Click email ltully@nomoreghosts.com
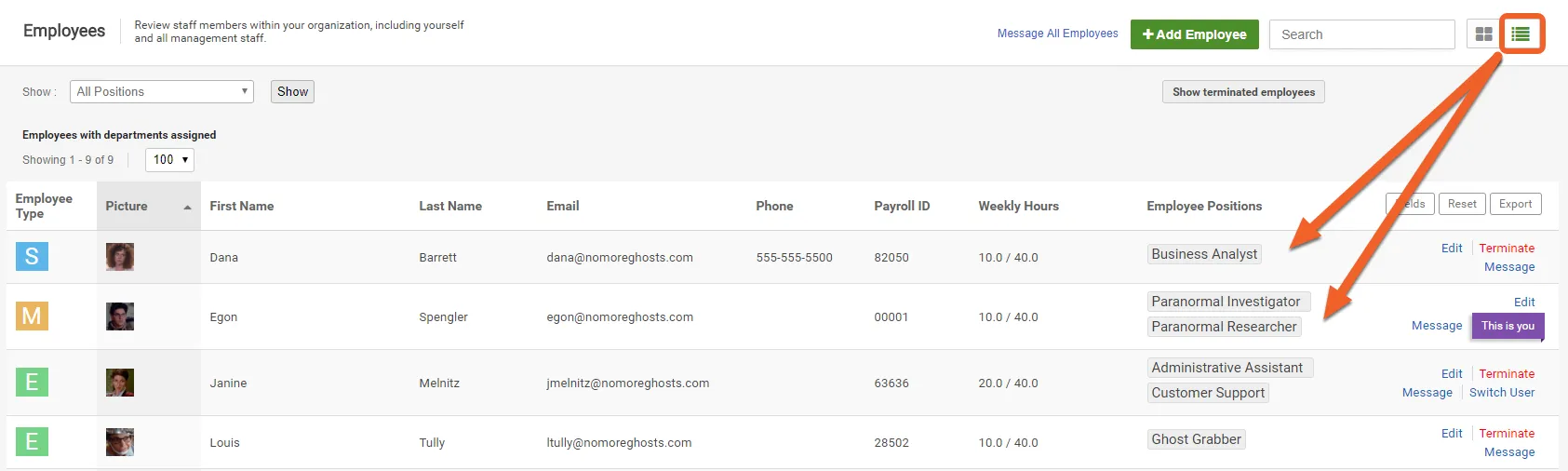This screenshot has height=471, width=1568. point(619,442)
